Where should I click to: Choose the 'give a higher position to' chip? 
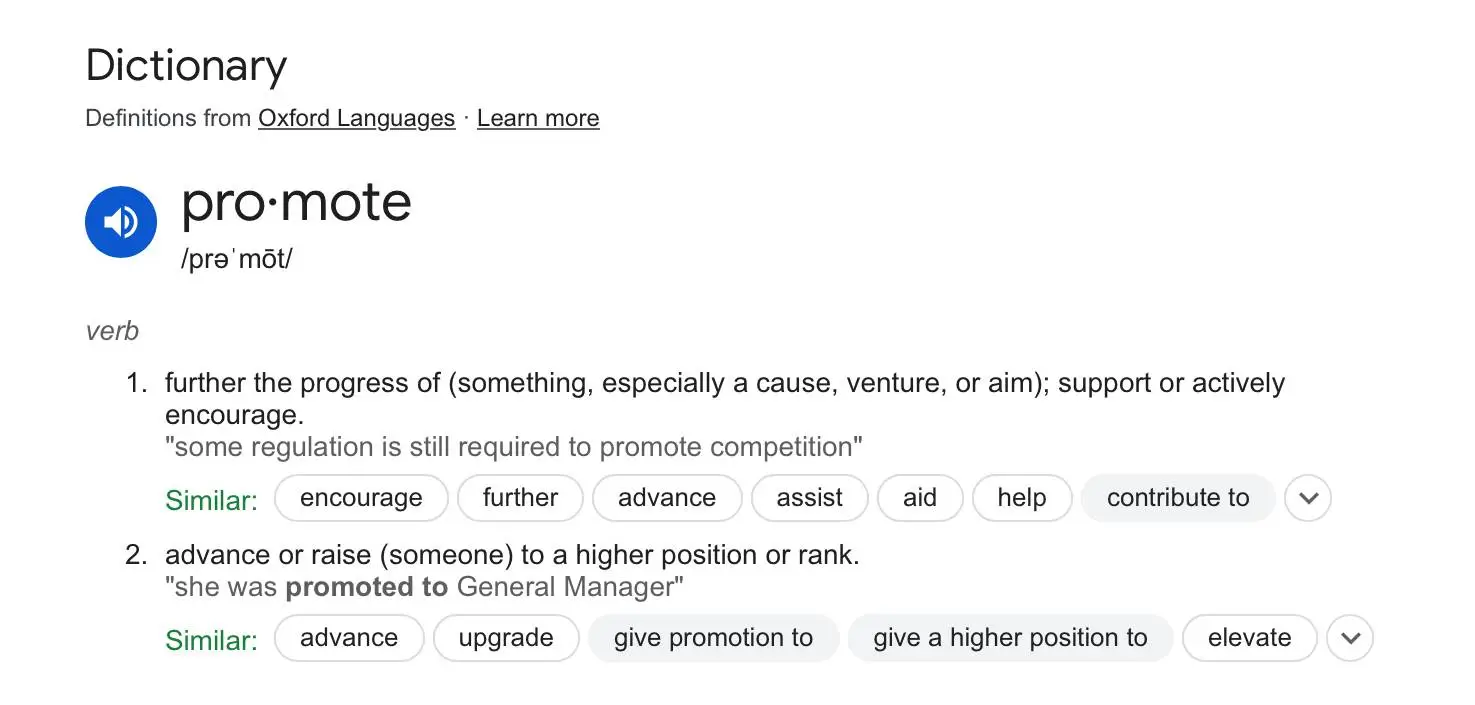pos(1010,638)
